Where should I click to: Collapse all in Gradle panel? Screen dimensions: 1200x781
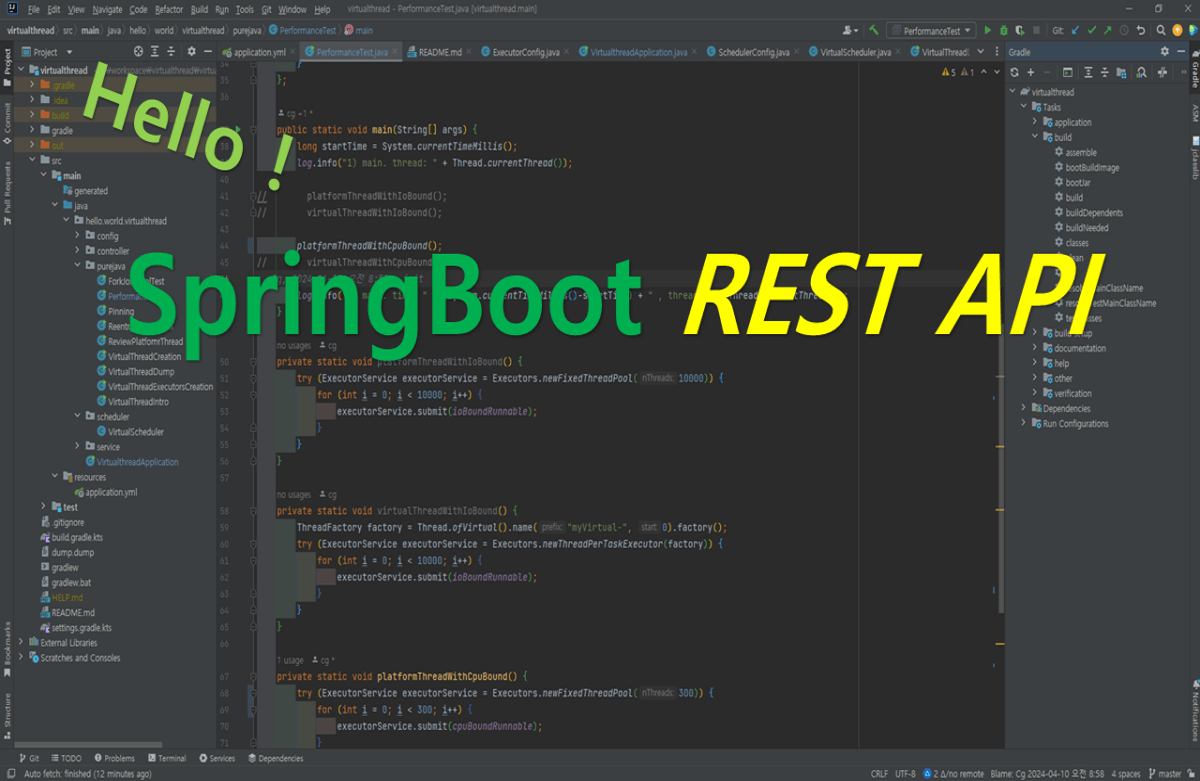point(1104,72)
